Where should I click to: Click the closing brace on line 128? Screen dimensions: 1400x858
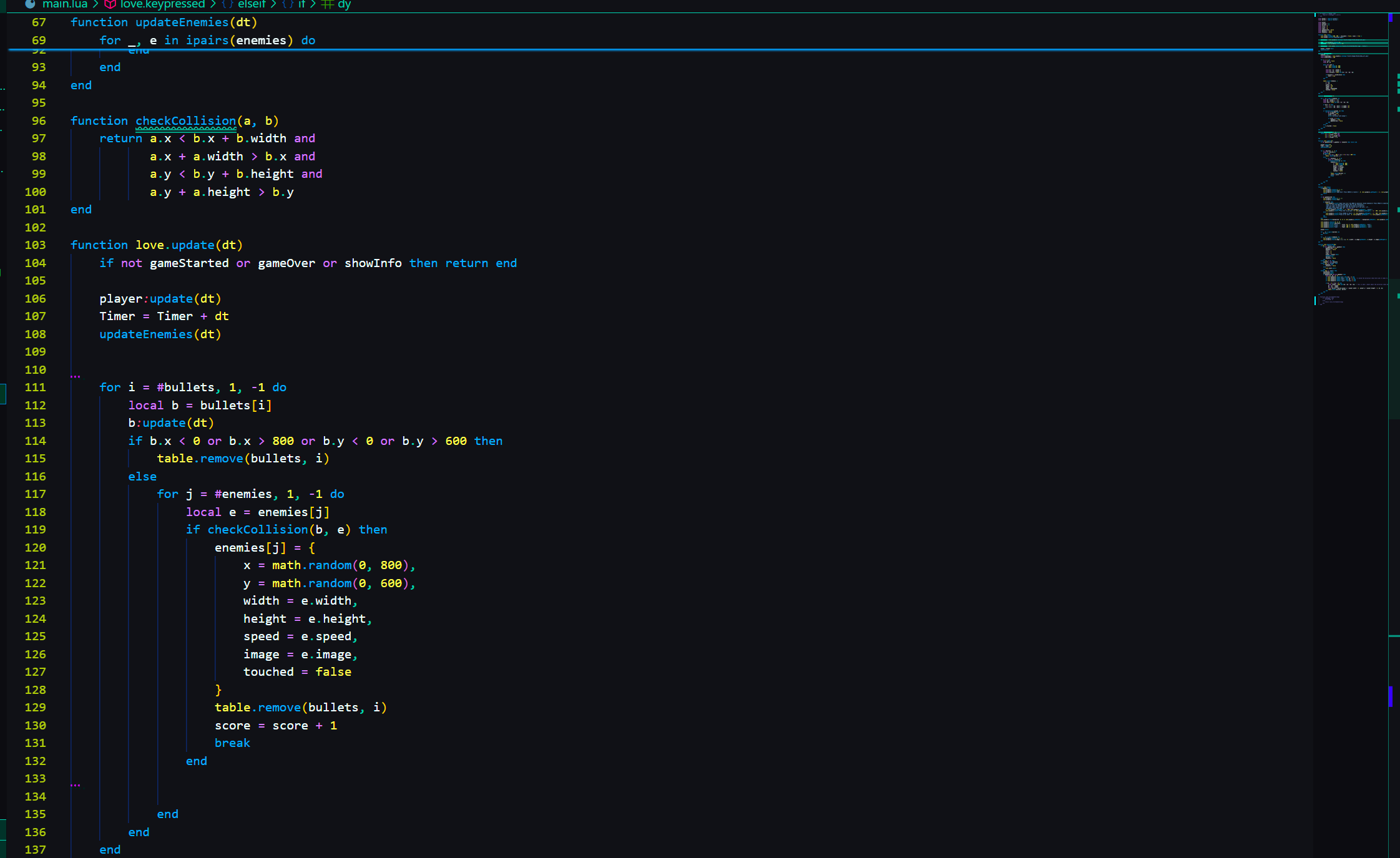(x=218, y=690)
